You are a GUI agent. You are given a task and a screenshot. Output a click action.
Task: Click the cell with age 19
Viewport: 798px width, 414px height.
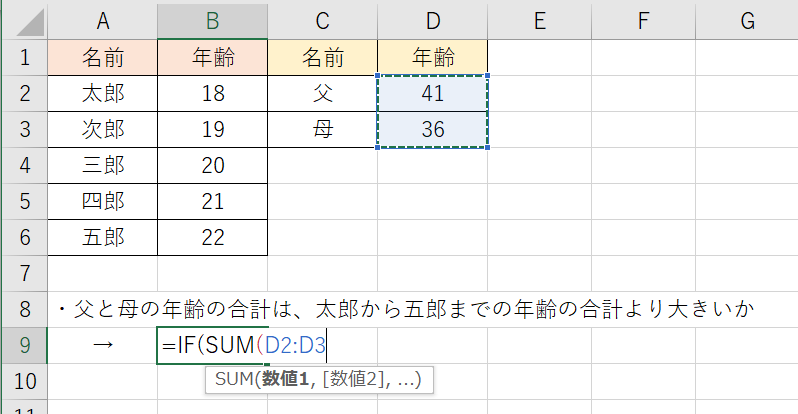click(x=213, y=130)
